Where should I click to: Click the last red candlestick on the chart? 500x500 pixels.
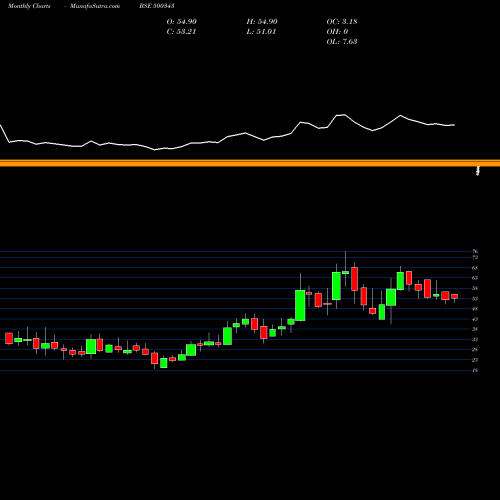pos(455,296)
